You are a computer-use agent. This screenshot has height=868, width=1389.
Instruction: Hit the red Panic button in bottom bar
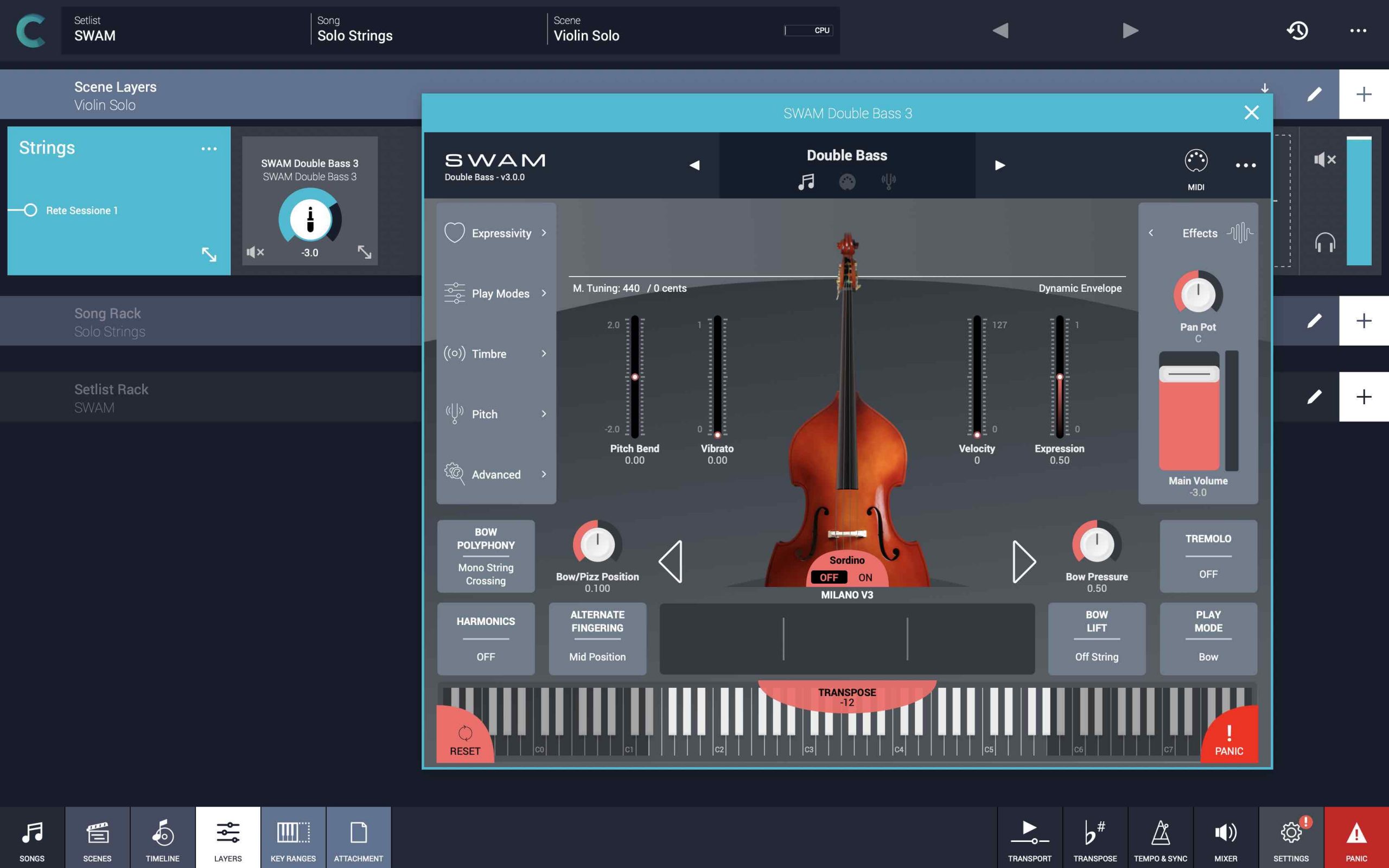(1357, 838)
